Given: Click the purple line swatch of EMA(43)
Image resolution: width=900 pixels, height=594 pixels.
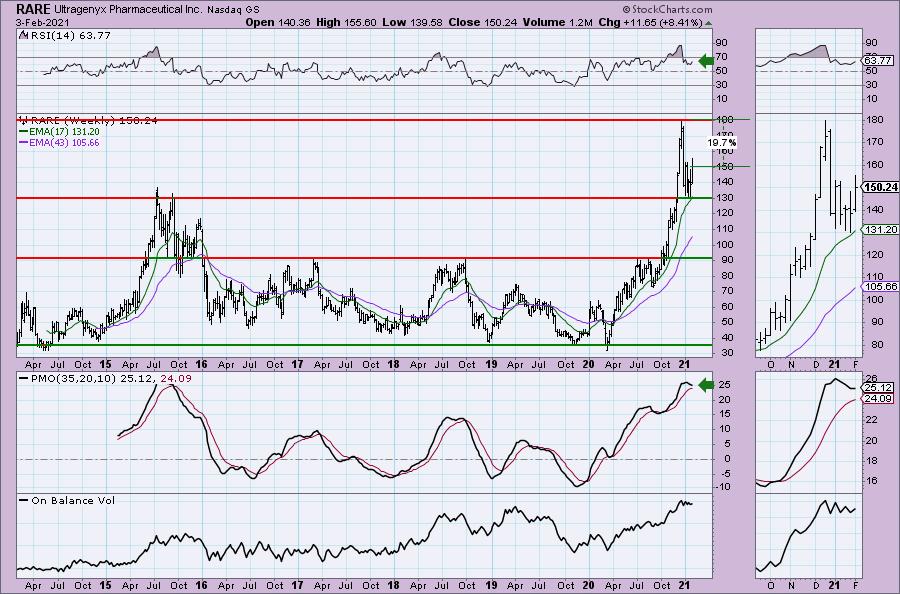Looking at the screenshot, I should tap(24, 142).
